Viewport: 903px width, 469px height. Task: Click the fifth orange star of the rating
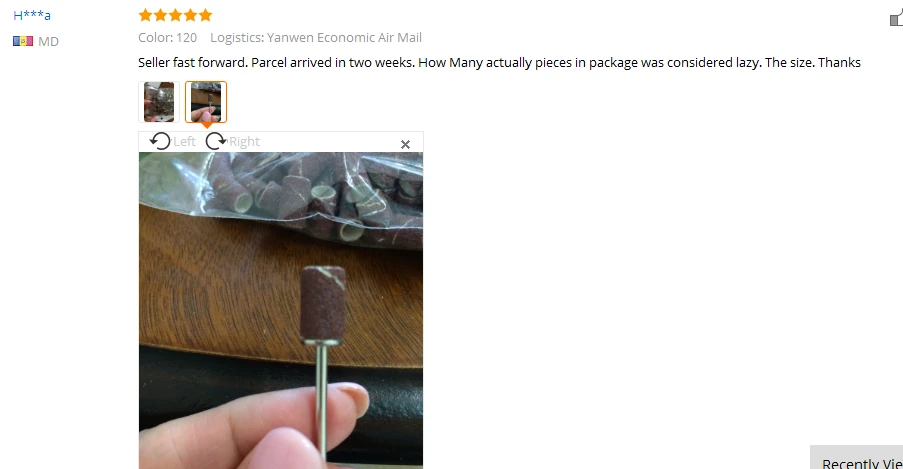[206, 15]
